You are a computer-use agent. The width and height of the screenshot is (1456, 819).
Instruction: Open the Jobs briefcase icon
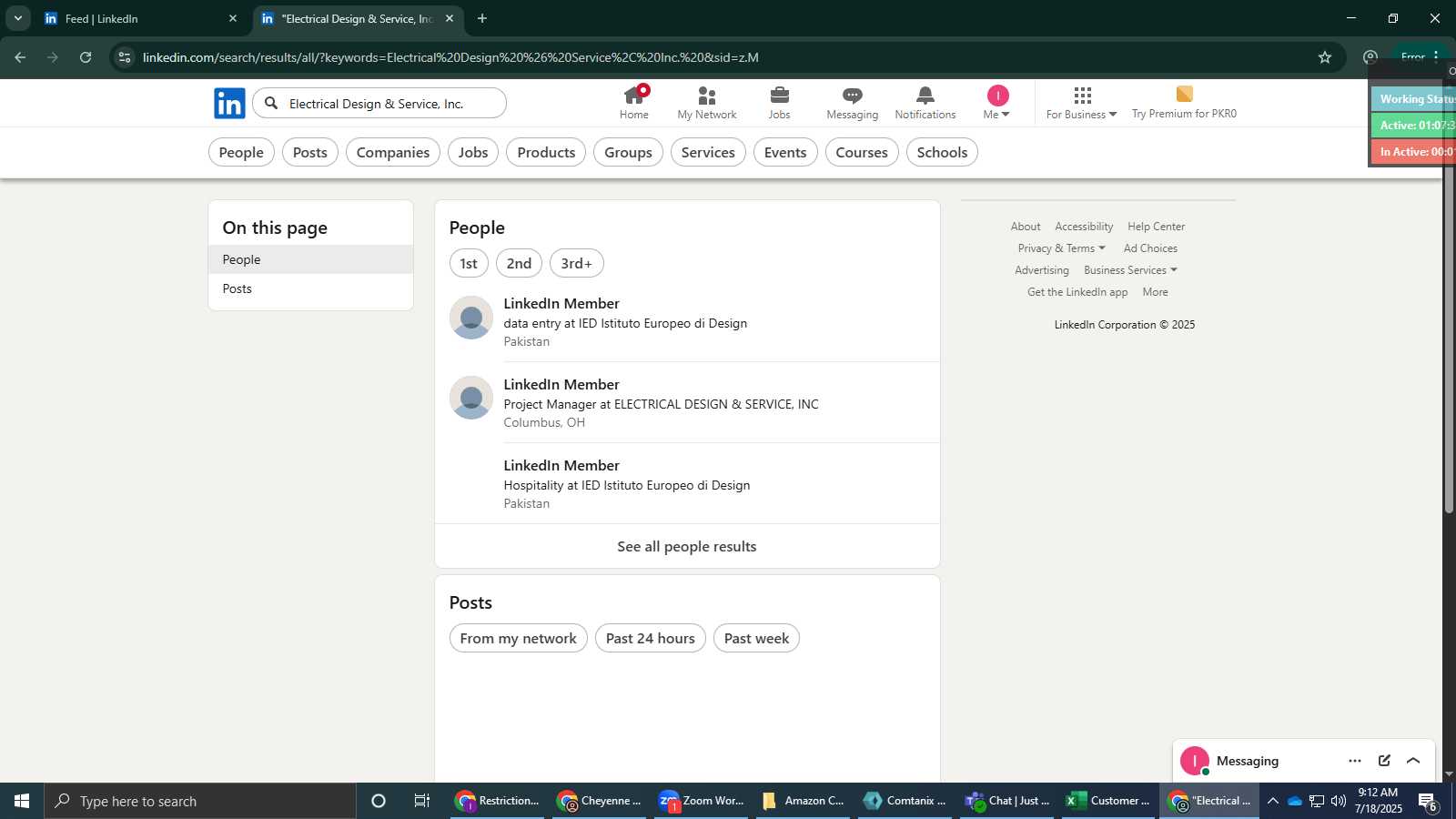click(779, 103)
